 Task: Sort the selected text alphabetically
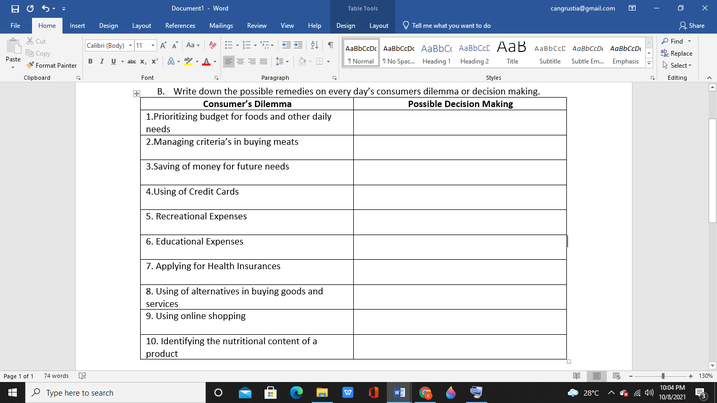[315, 45]
